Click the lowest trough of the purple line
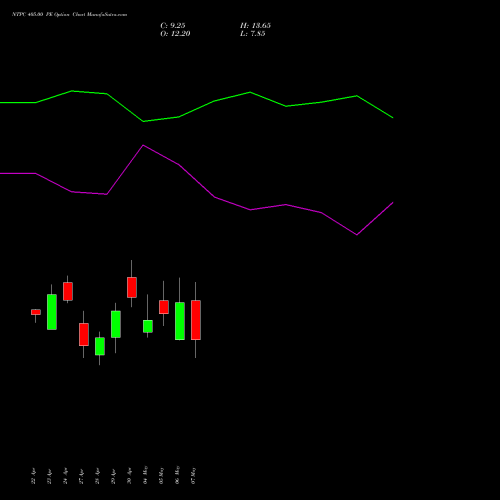The image size is (500, 500). (357, 235)
